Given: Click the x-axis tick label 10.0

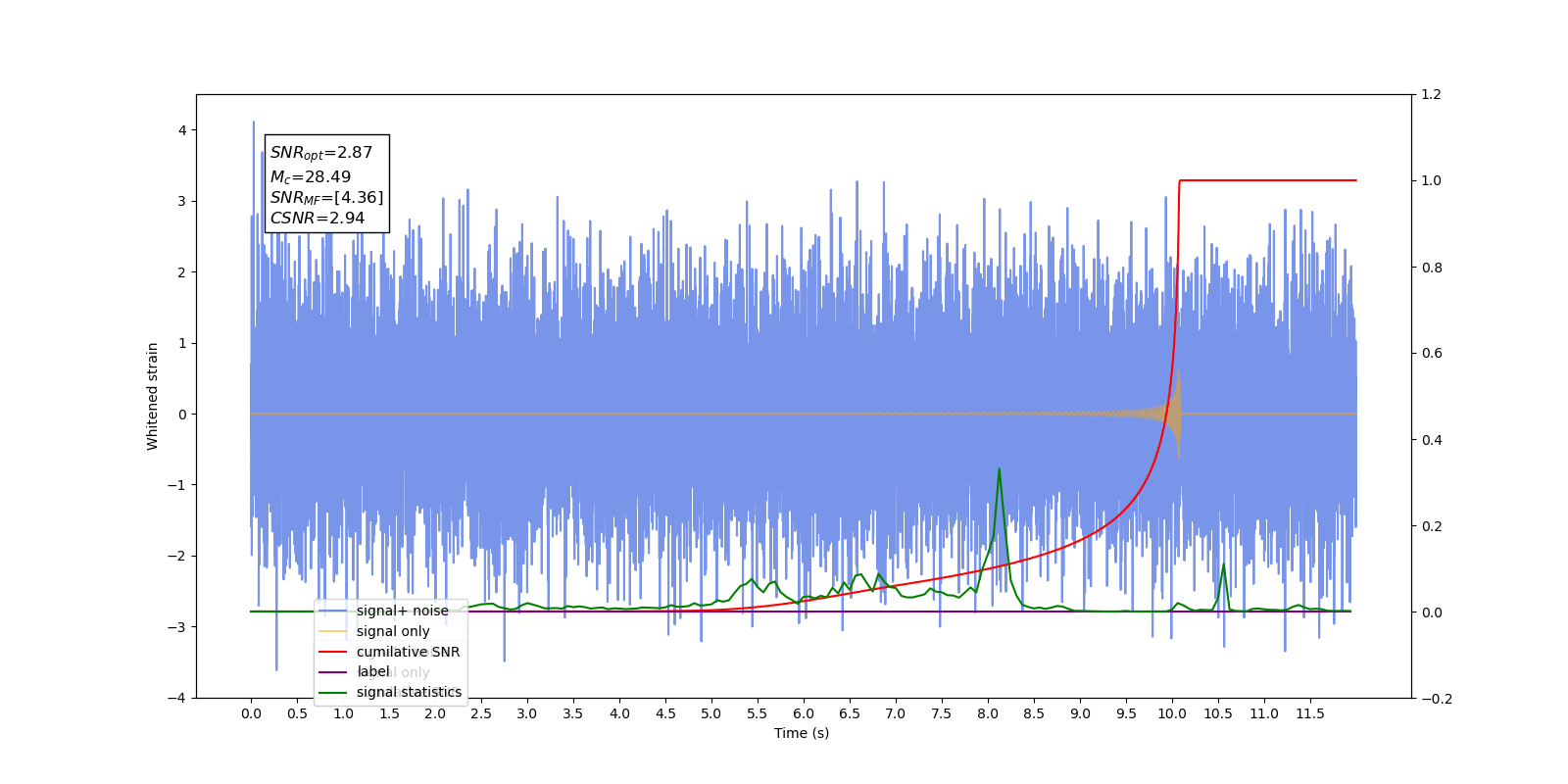Looking at the screenshot, I should tap(1172, 713).
